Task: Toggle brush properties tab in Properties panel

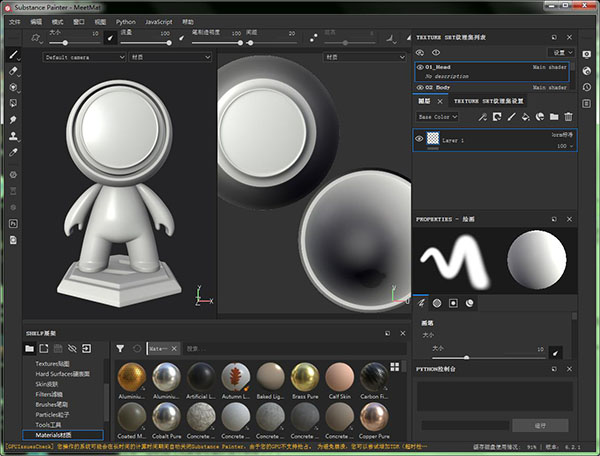Action: pyautogui.click(x=421, y=303)
